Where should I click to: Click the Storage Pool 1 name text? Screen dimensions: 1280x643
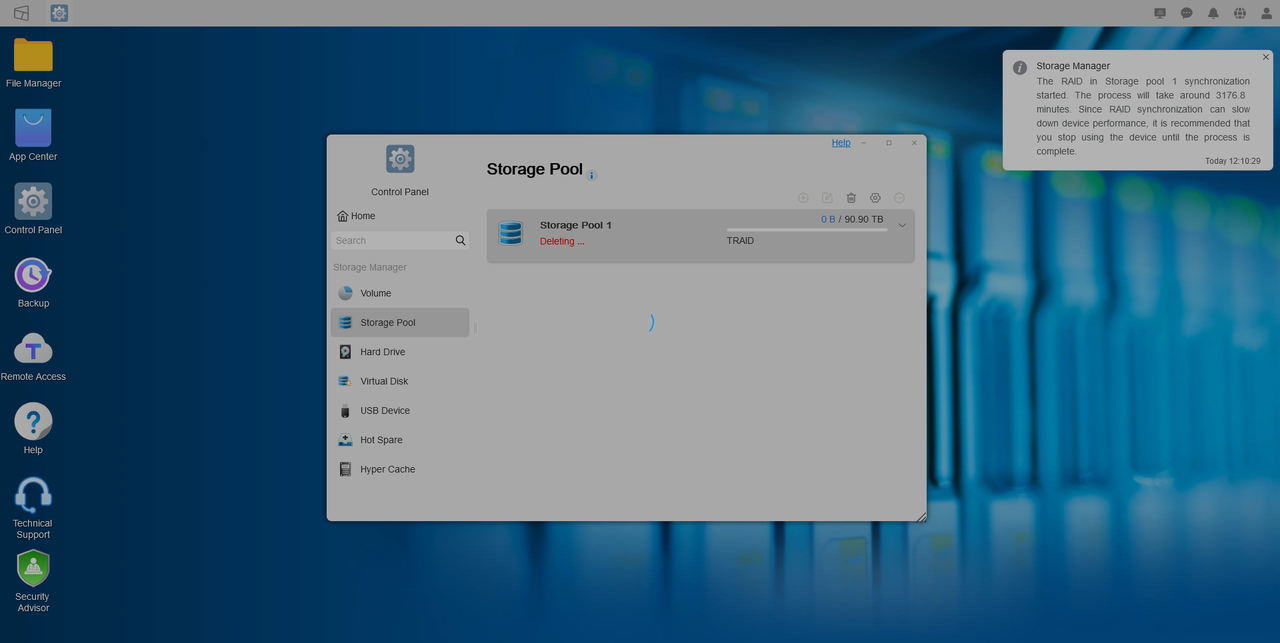coord(576,225)
